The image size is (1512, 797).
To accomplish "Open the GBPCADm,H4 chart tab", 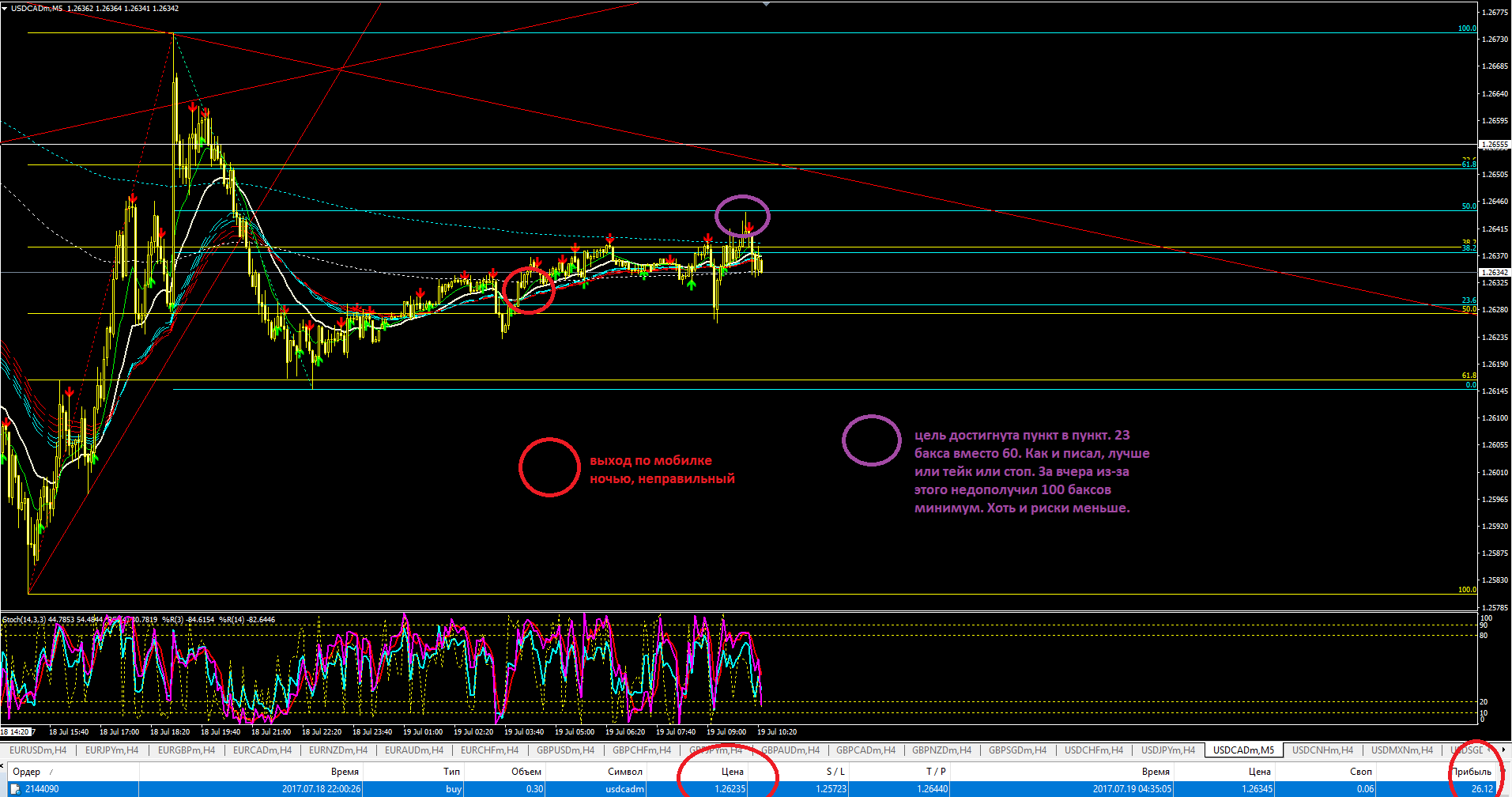I will 865,750.
